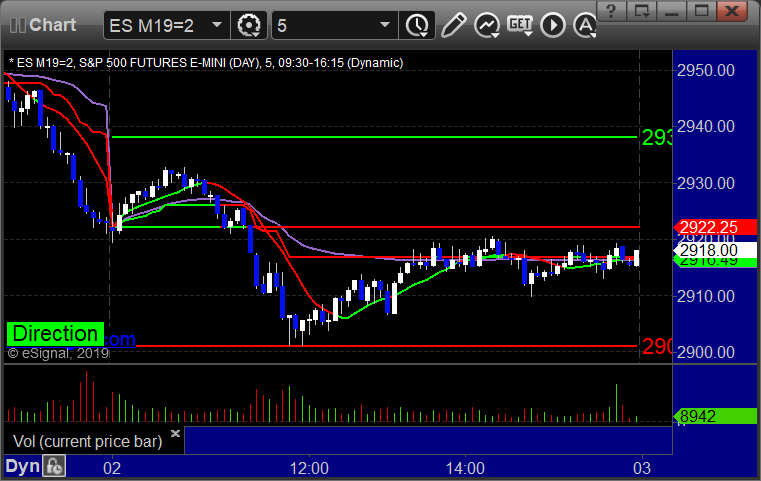Open the alerts A icon menu
This screenshot has width=761, height=481.
point(585,25)
